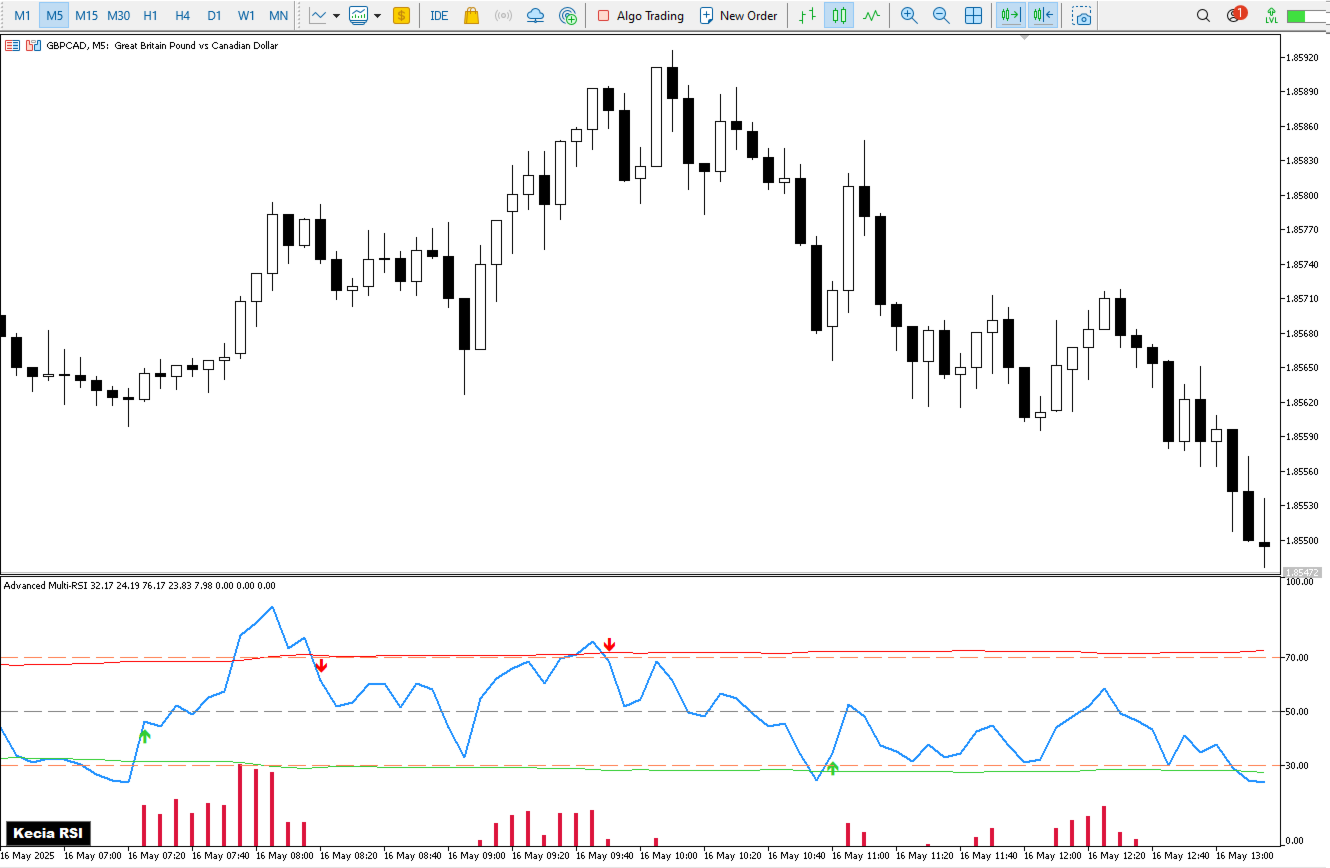Screen dimensions: 1330x868
Task: Select the H1 timeframe
Action: pos(150,15)
